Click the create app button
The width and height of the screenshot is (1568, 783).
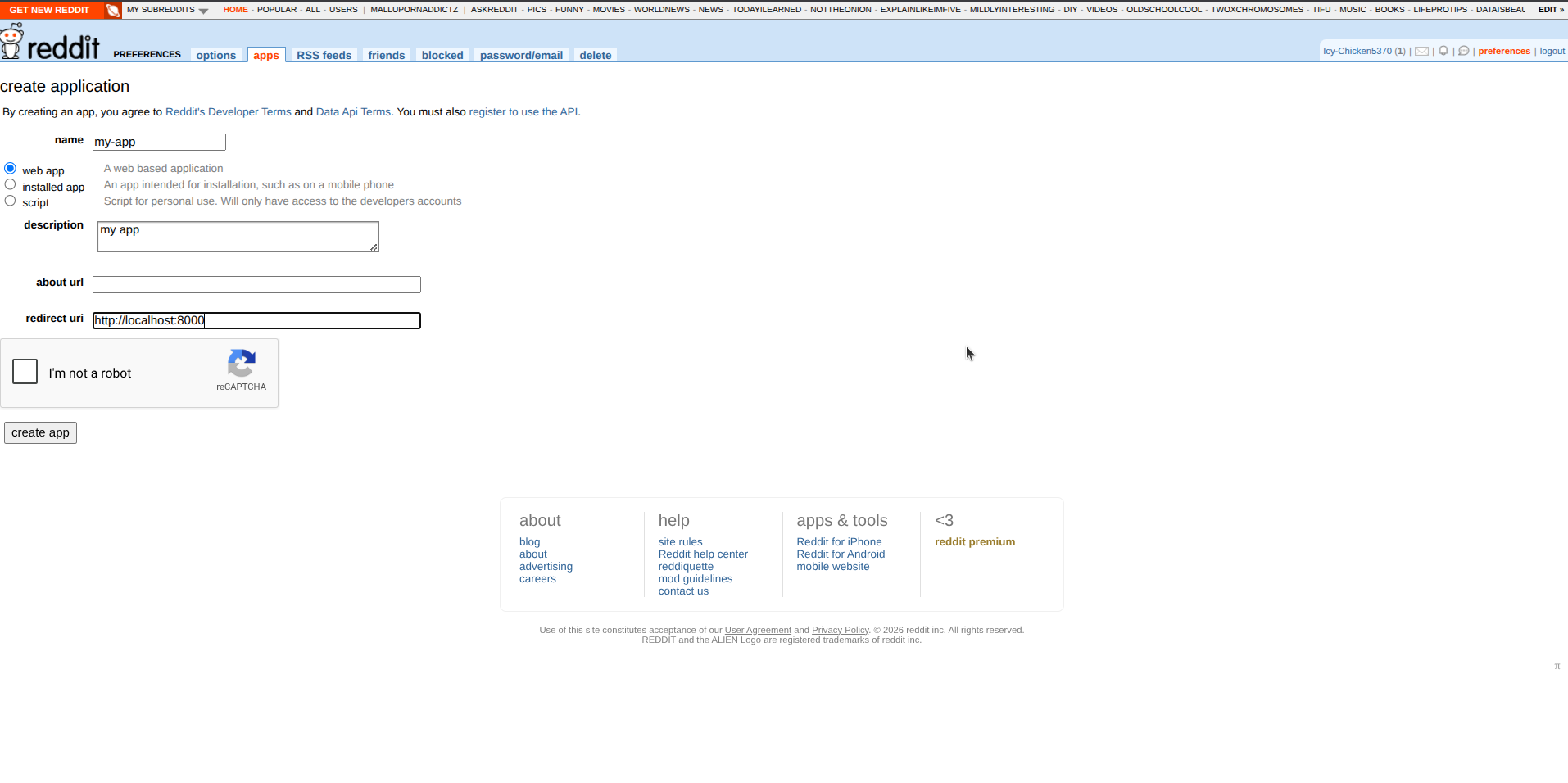click(x=40, y=432)
